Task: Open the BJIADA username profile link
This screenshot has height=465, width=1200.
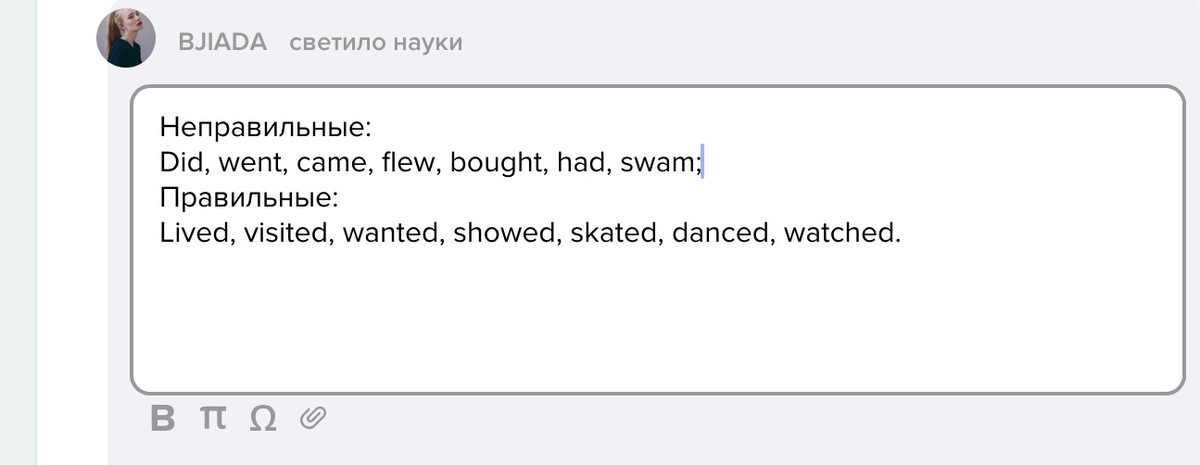Action: [x=222, y=42]
